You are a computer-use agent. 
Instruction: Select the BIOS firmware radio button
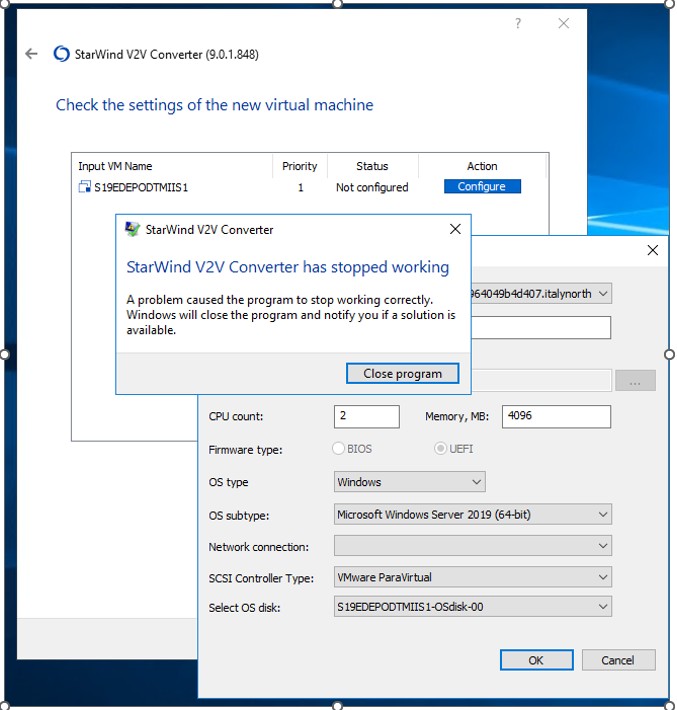pyautogui.click(x=338, y=449)
